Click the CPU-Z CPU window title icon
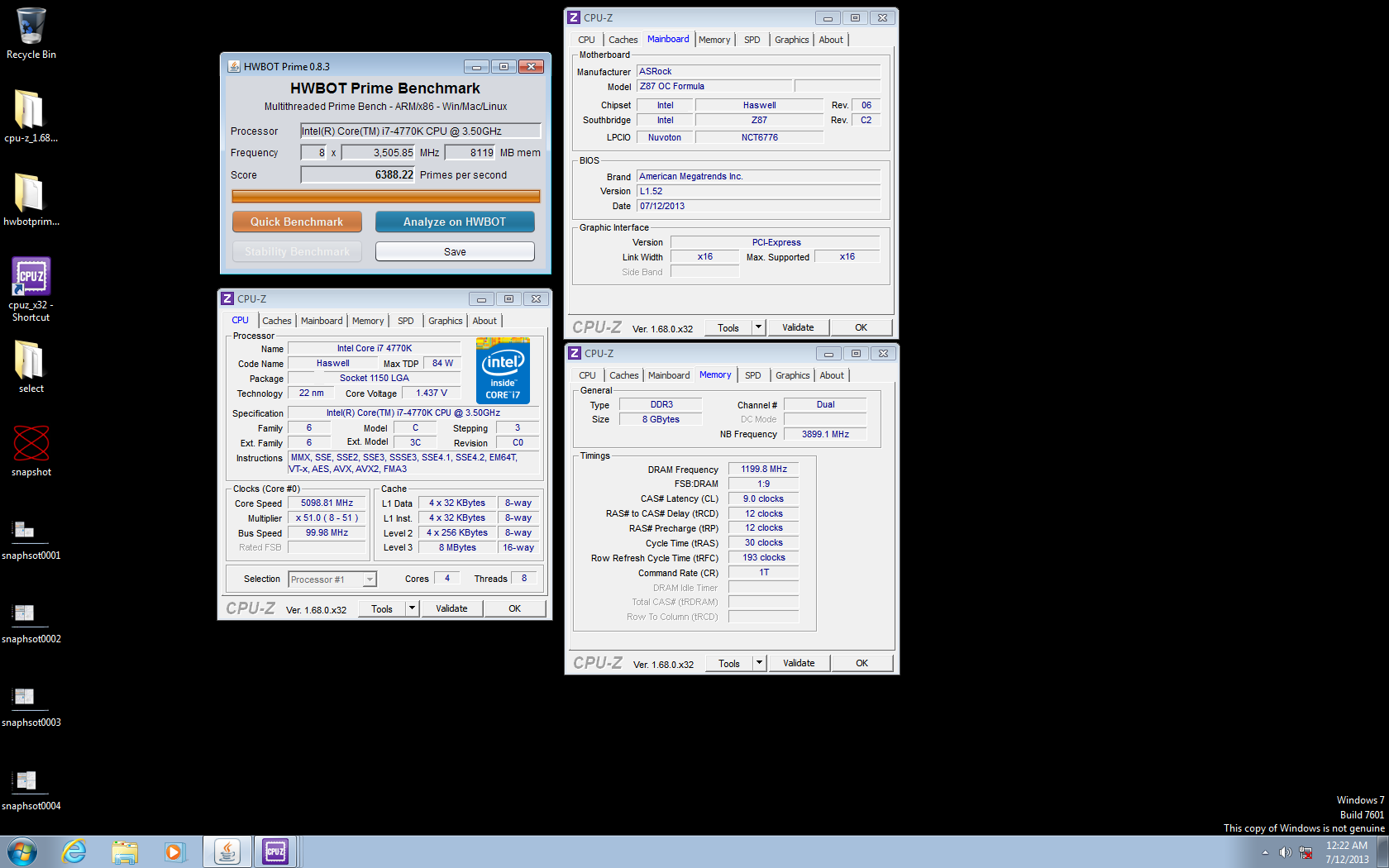Screen dimensions: 1389x868 pos(227,298)
